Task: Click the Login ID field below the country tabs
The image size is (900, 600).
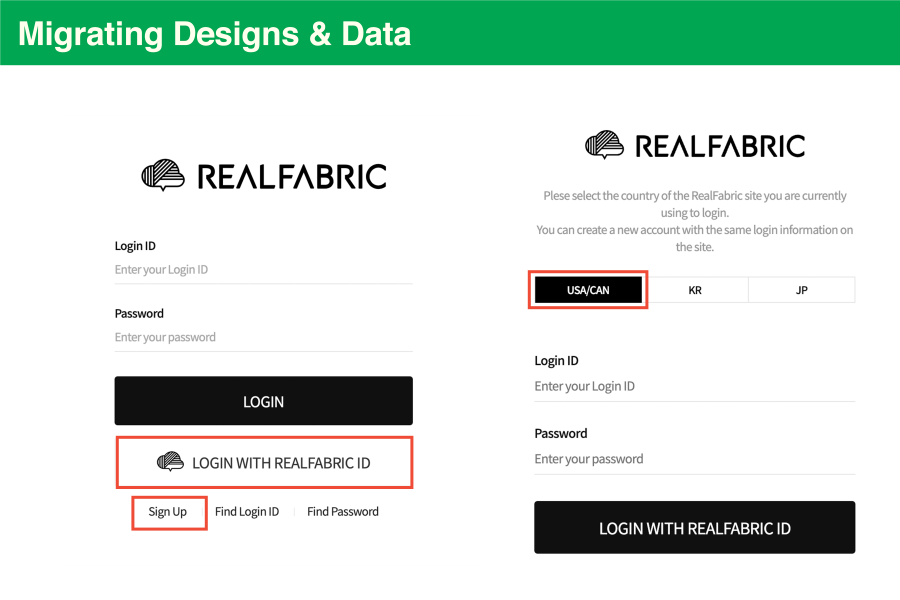Action: click(694, 387)
